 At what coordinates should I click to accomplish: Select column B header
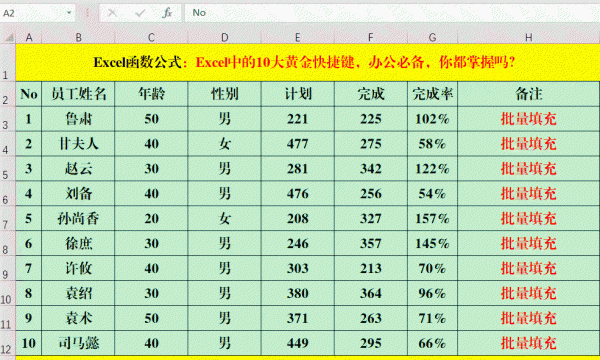[78, 37]
